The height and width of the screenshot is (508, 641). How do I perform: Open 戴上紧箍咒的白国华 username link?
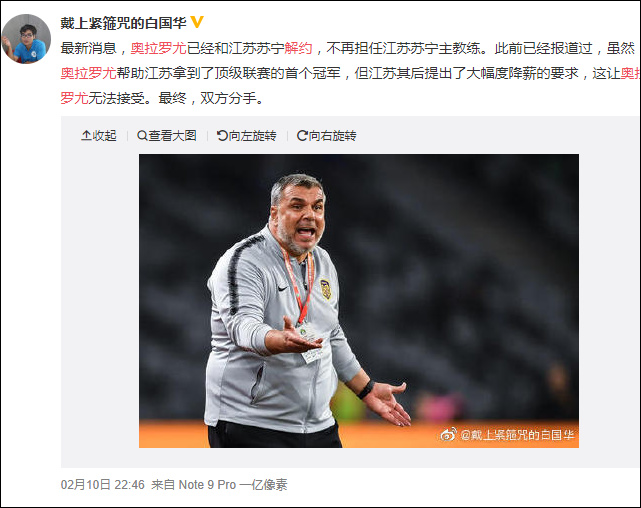[123, 23]
